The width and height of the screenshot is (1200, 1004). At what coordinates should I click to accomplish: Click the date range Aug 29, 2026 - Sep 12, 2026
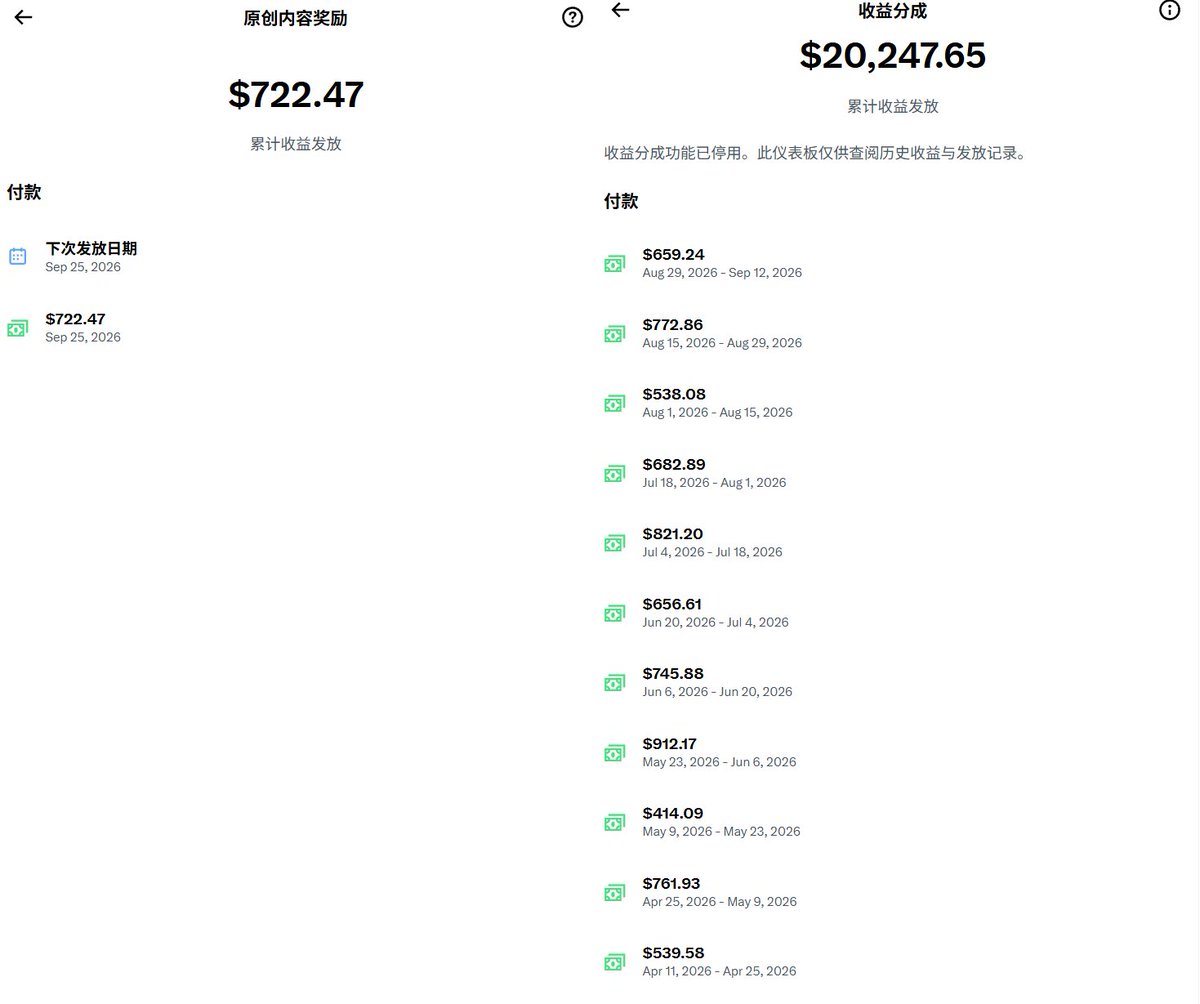click(722, 273)
